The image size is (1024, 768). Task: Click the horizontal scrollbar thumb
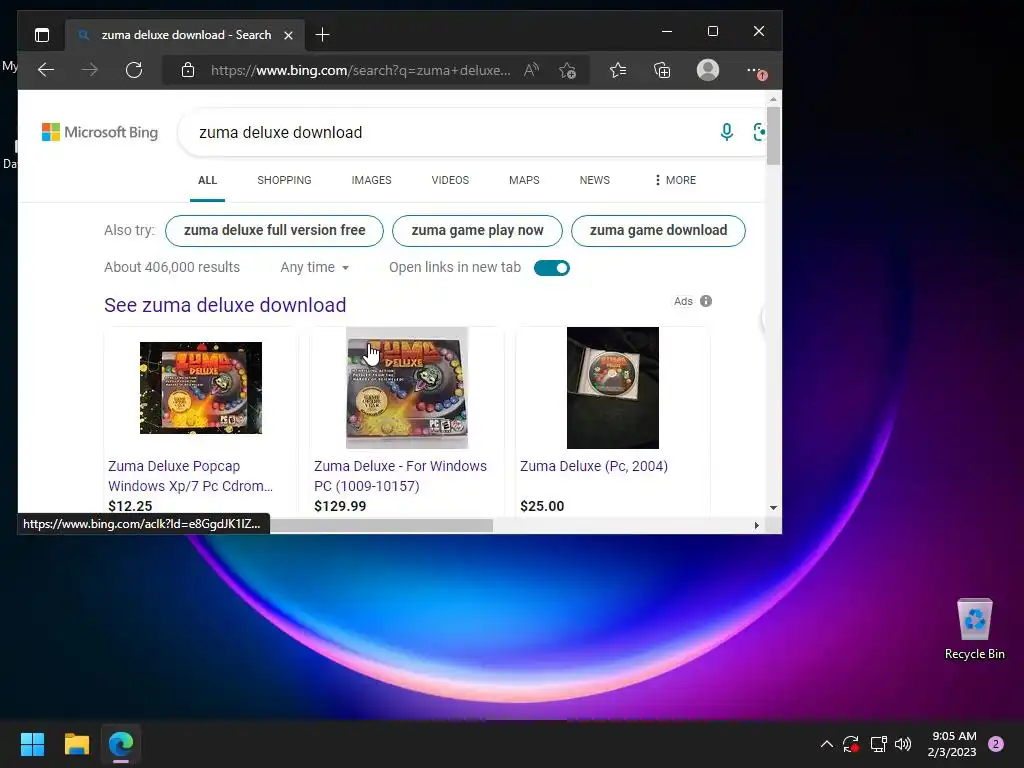(381, 526)
